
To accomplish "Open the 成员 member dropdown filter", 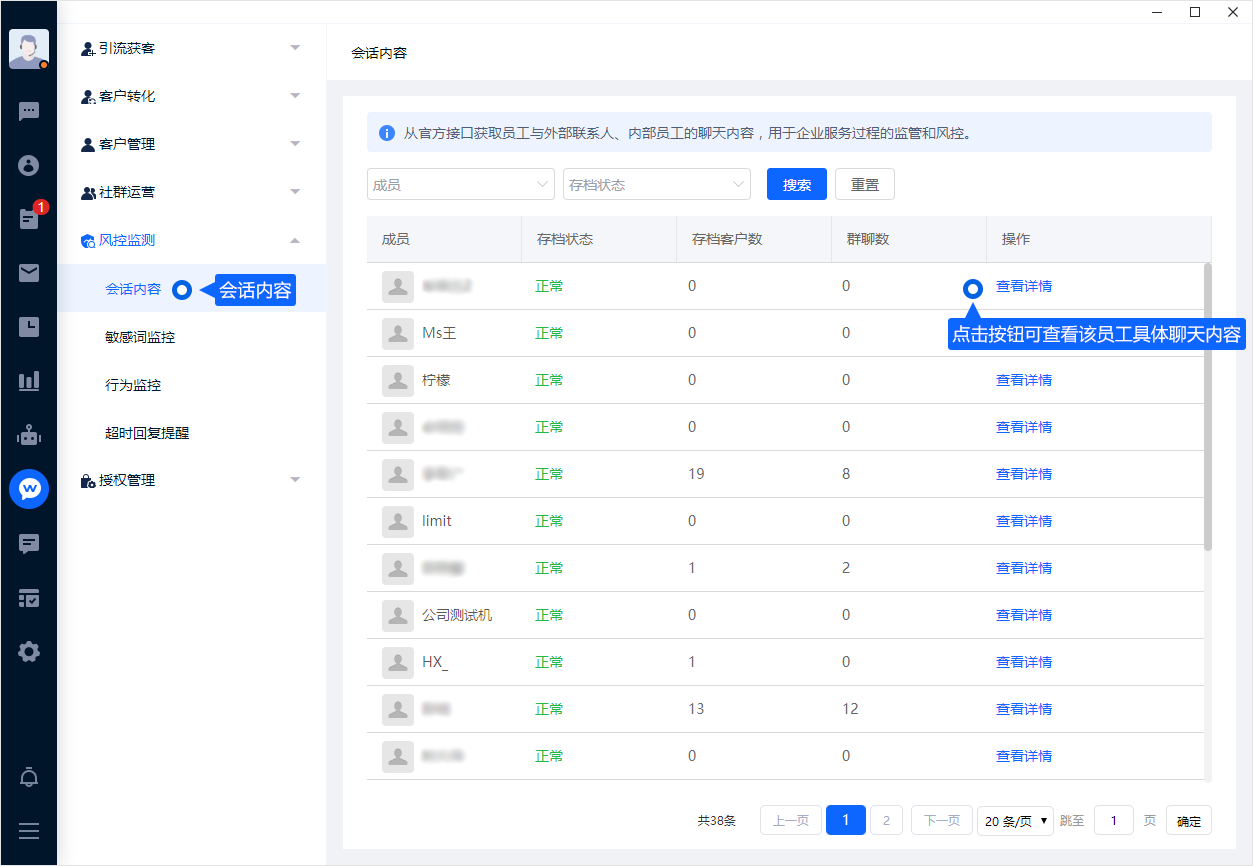I will tap(460, 185).
